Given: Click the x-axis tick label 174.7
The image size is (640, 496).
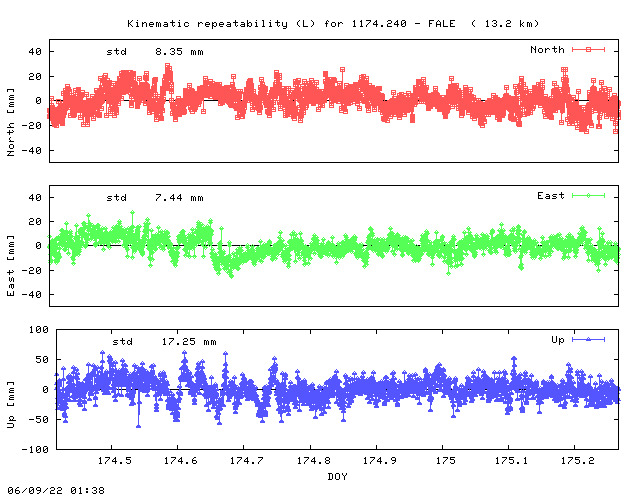Looking at the screenshot, I should tap(247, 460).
